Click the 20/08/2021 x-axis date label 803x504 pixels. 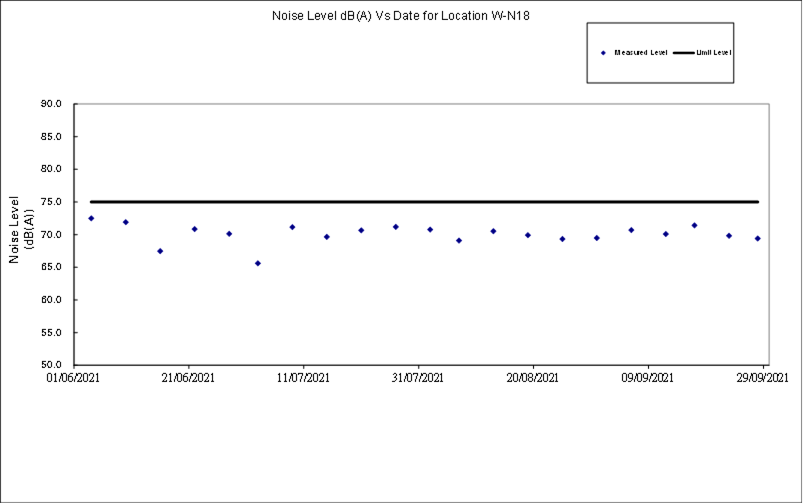tap(534, 378)
